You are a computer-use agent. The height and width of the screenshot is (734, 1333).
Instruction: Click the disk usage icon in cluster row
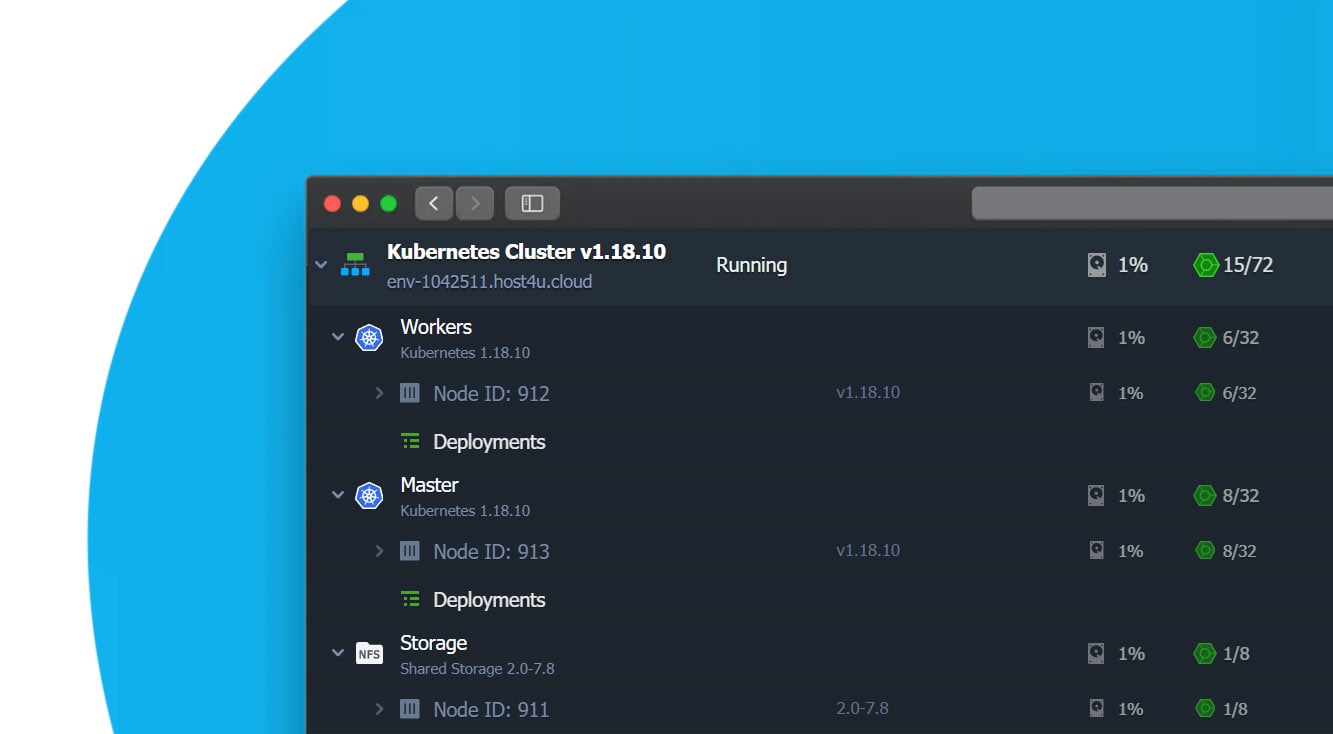[1097, 265]
